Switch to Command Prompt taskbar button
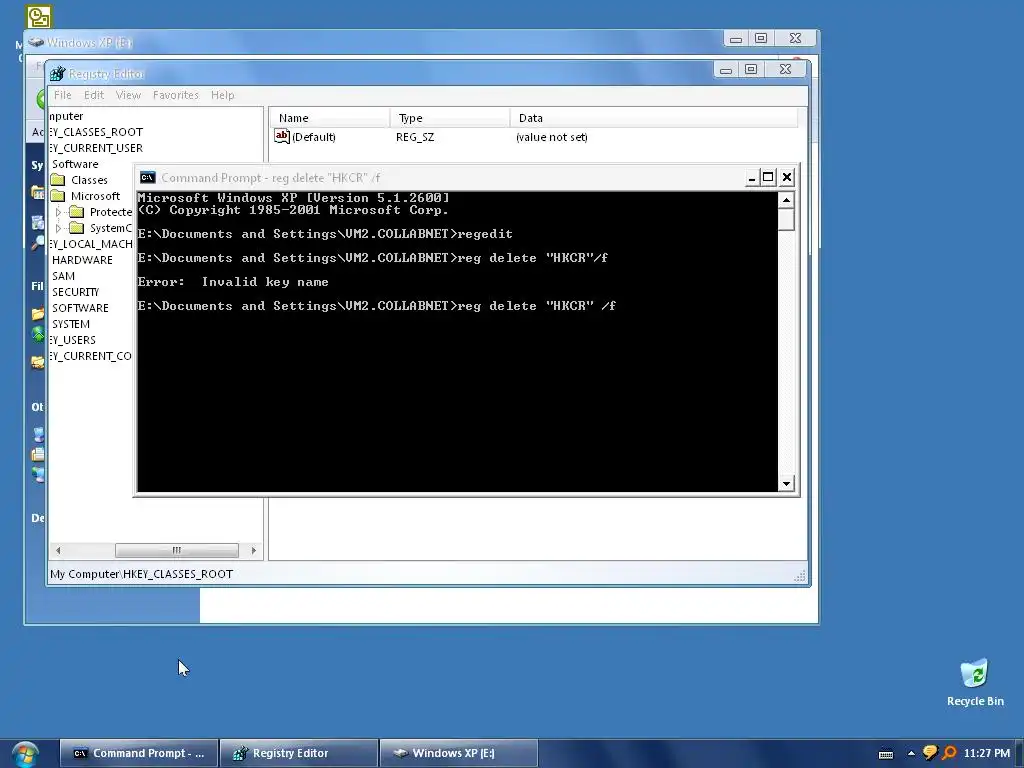Screen dimensions: 1024x768 tap(139, 753)
